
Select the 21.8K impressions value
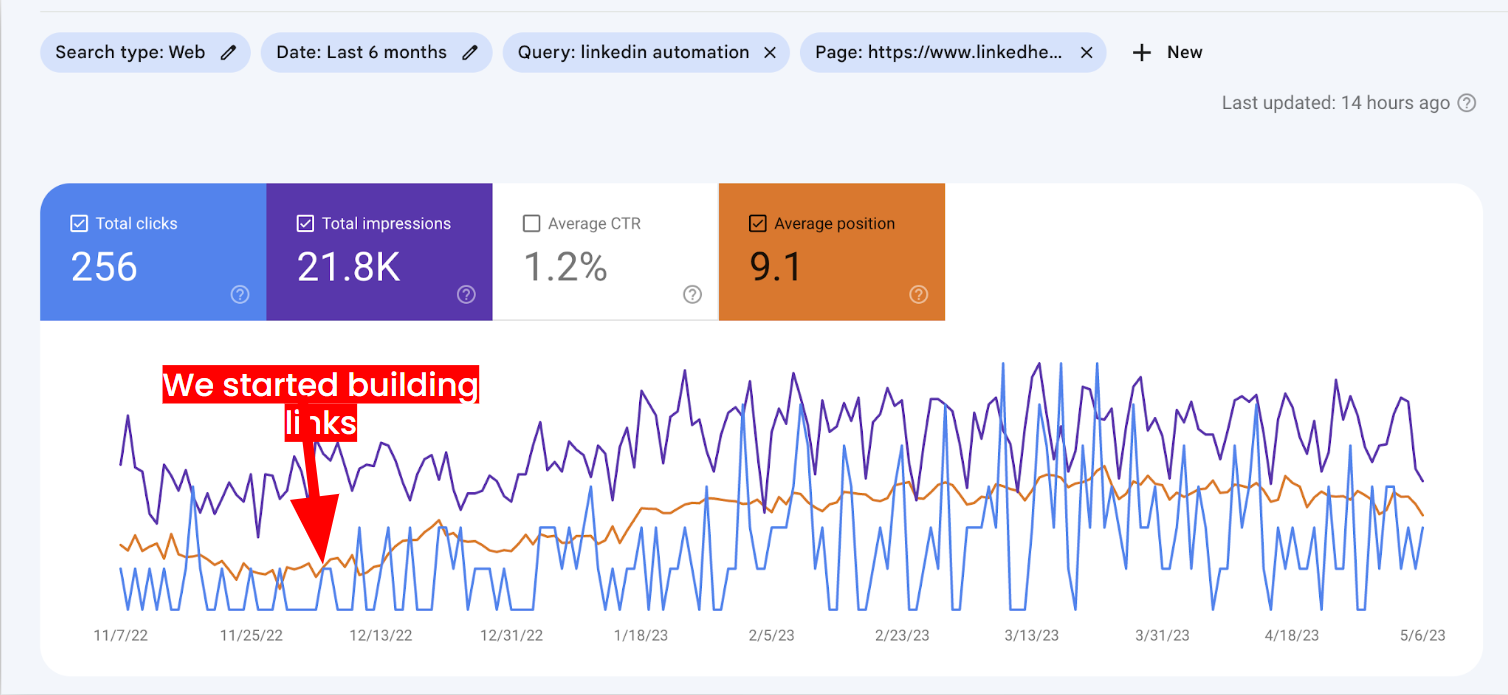pyautogui.click(x=348, y=267)
